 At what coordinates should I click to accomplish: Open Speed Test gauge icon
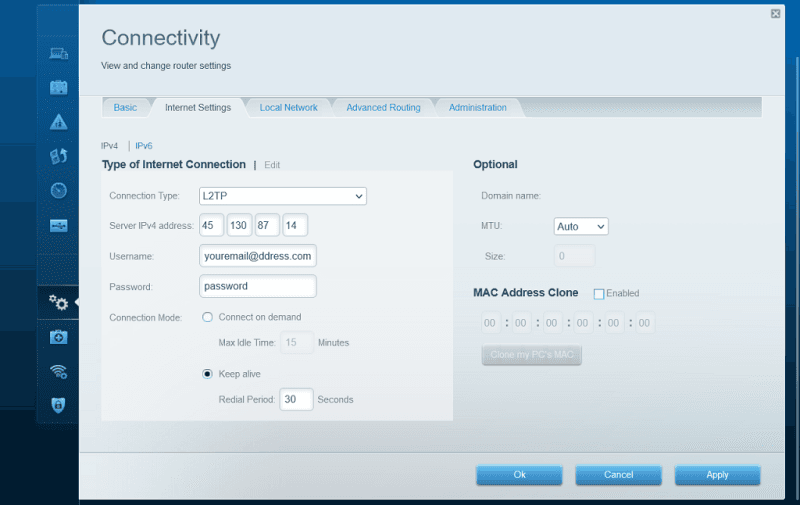pos(58,190)
